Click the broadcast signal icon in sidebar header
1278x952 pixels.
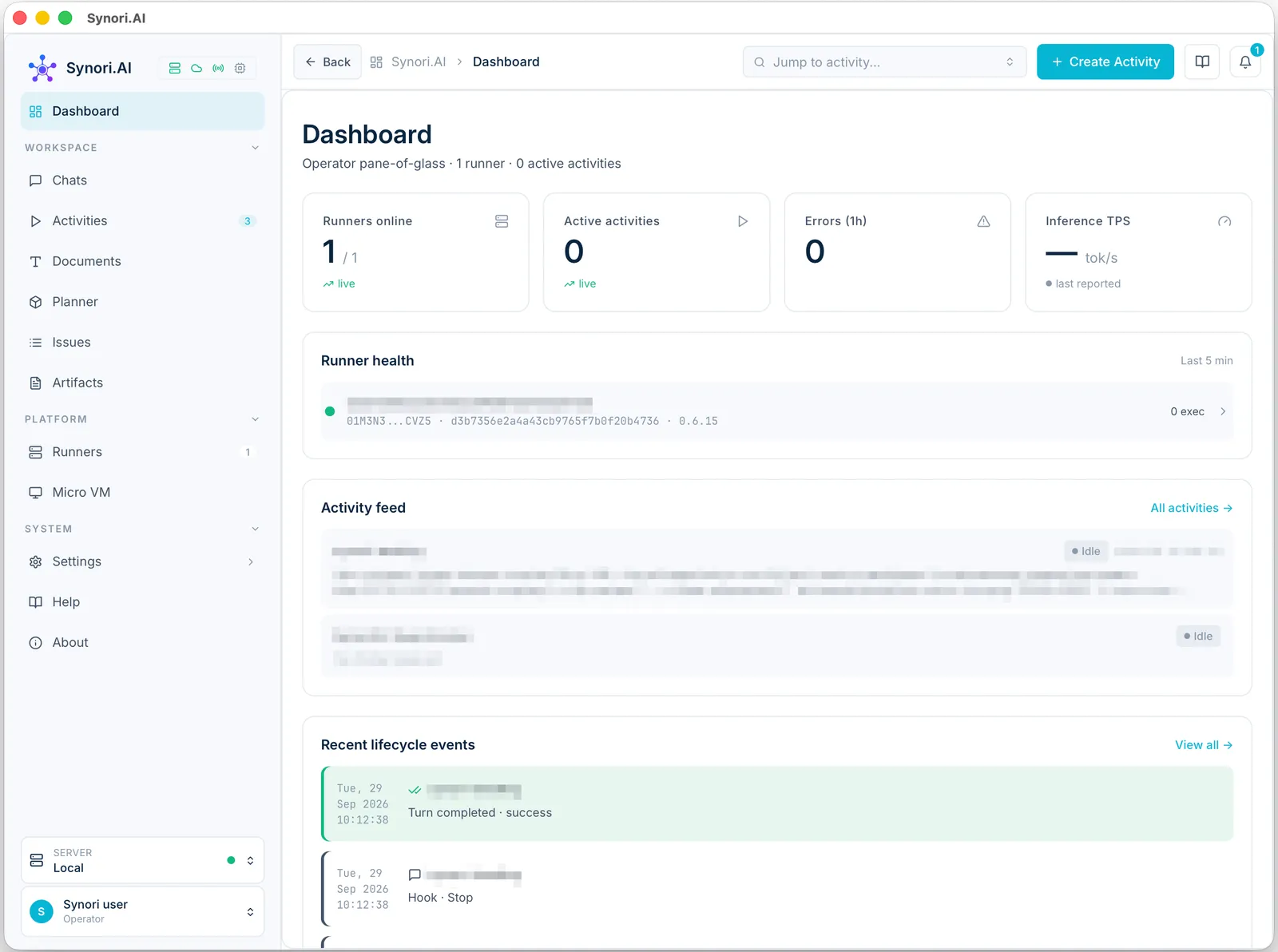218,69
